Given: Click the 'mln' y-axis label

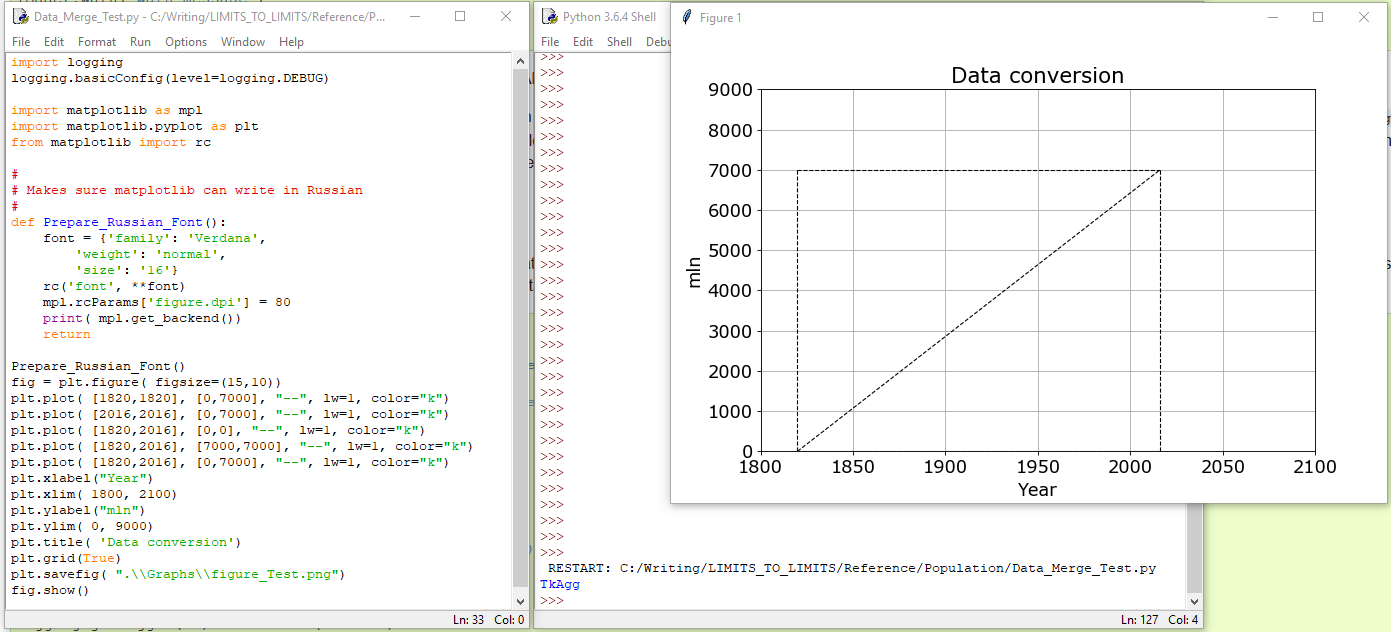Looking at the screenshot, I should click(x=695, y=271).
